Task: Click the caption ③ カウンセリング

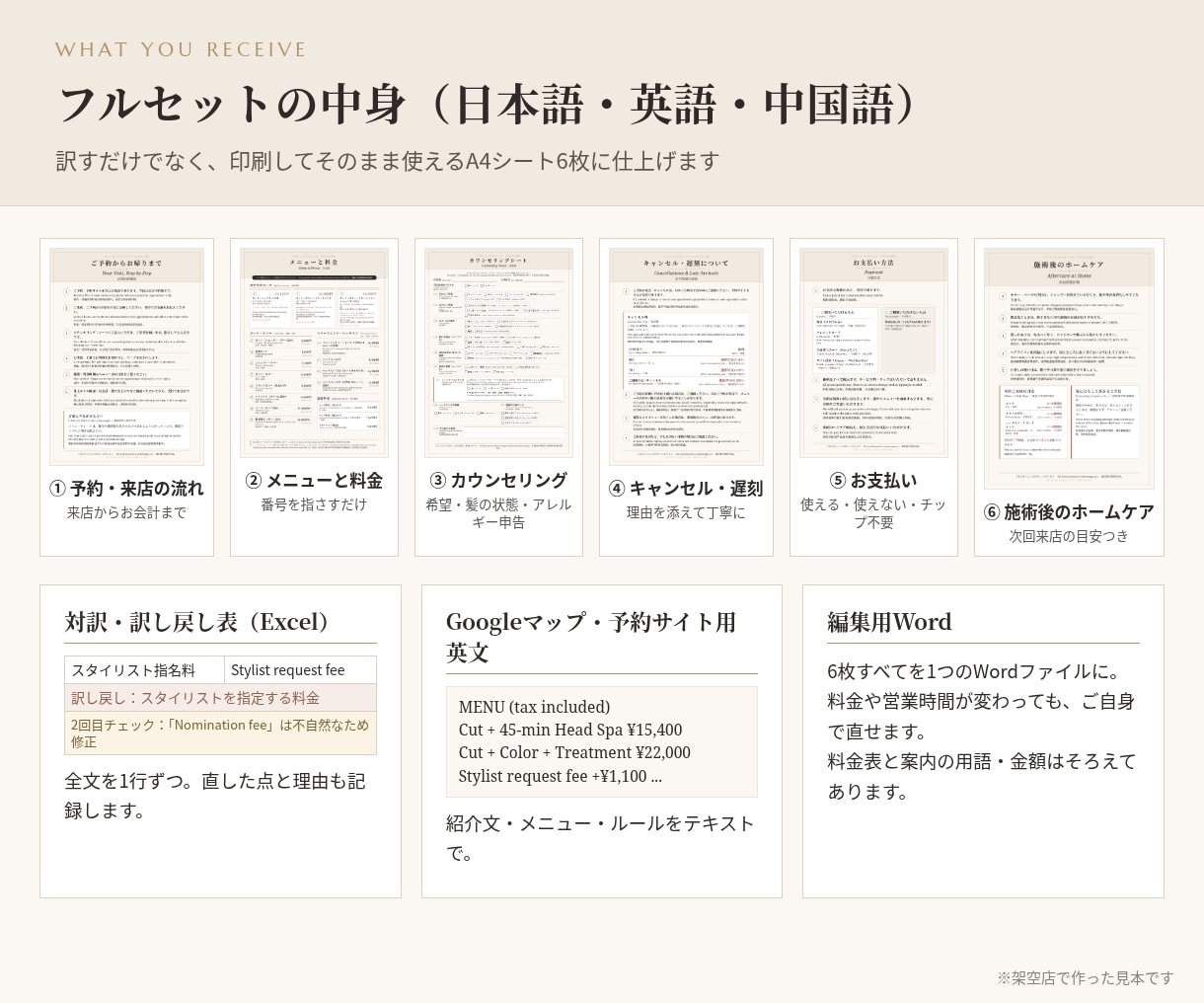Action: pyautogui.click(x=498, y=481)
